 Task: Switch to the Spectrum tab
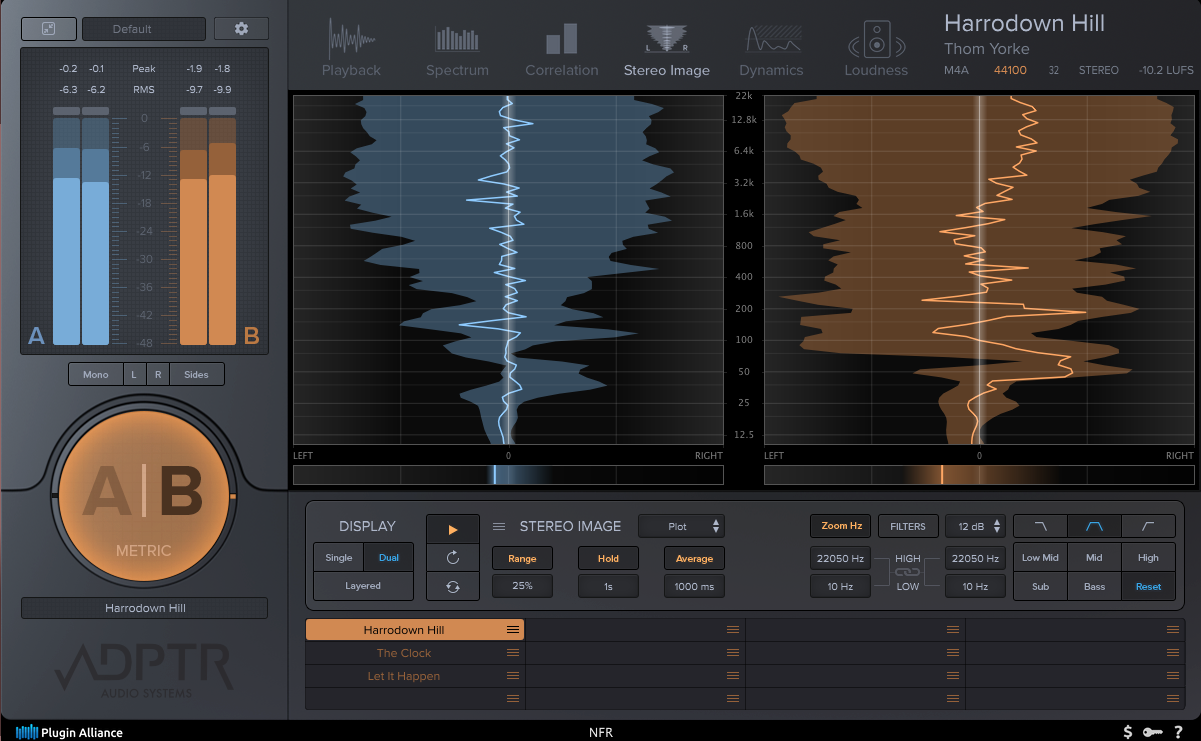[457, 52]
